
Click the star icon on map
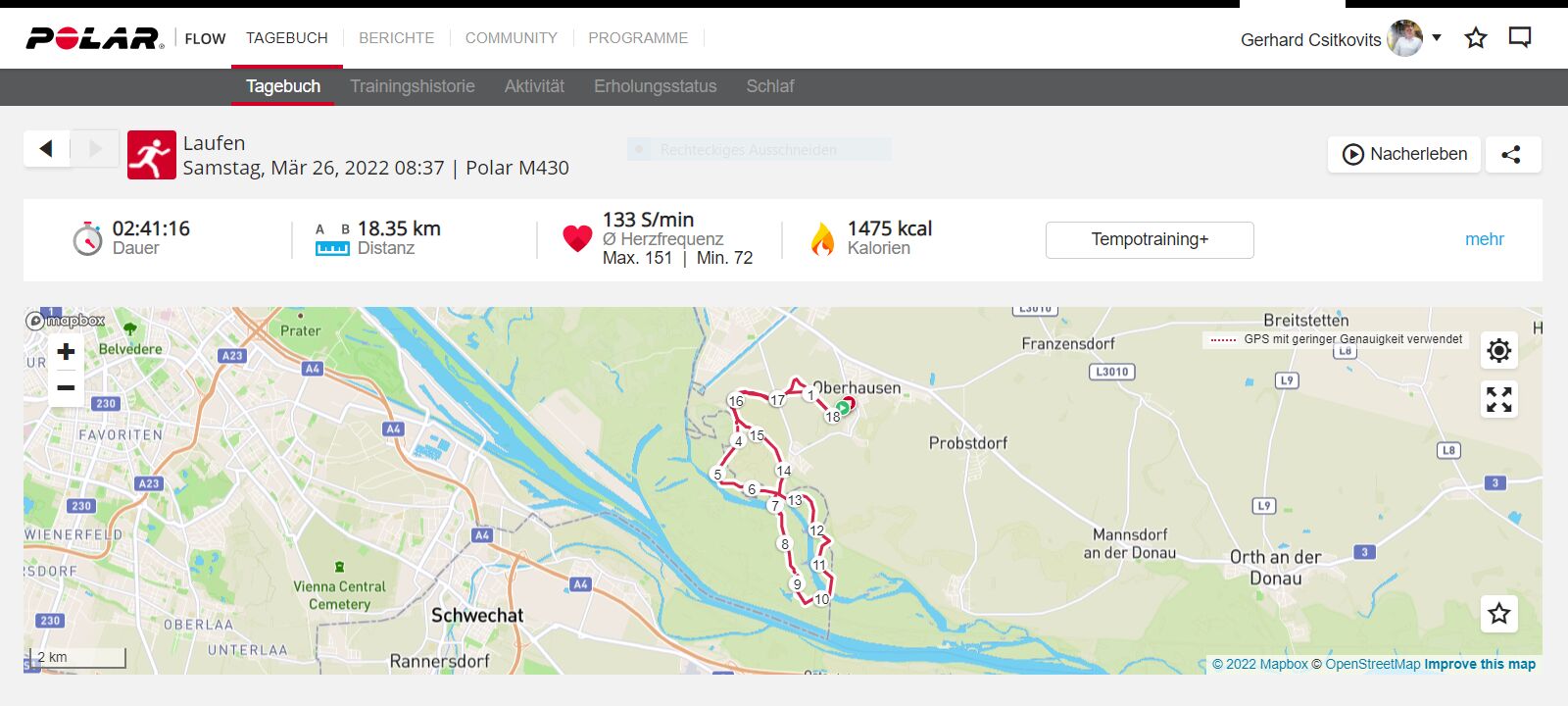coord(1498,614)
